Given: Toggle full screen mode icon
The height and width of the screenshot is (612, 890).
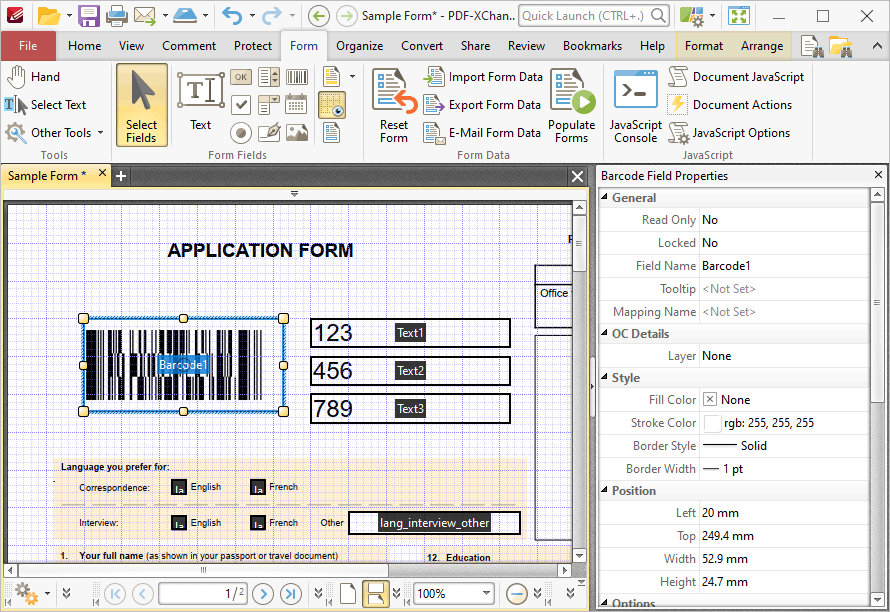Looking at the screenshot, I should (x=740, y=16).
